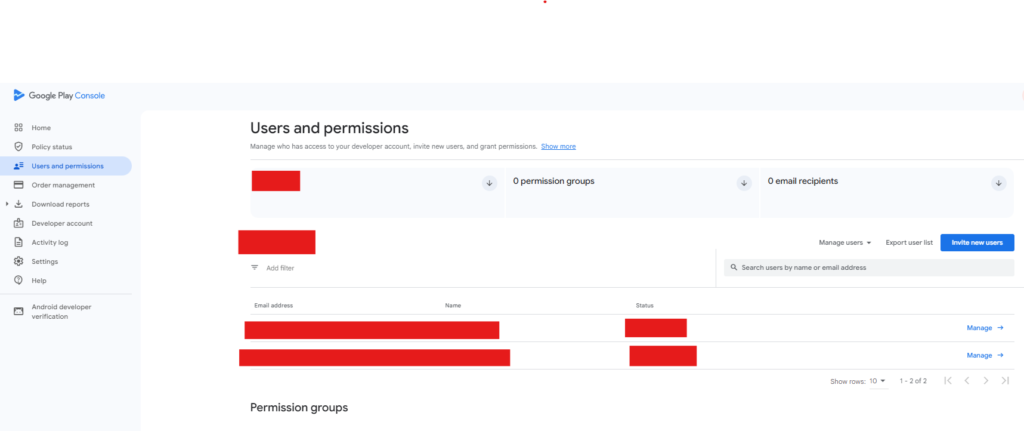Click Add filter in the users table
The image size is (1024, 431).
click(x=279, y=268)
